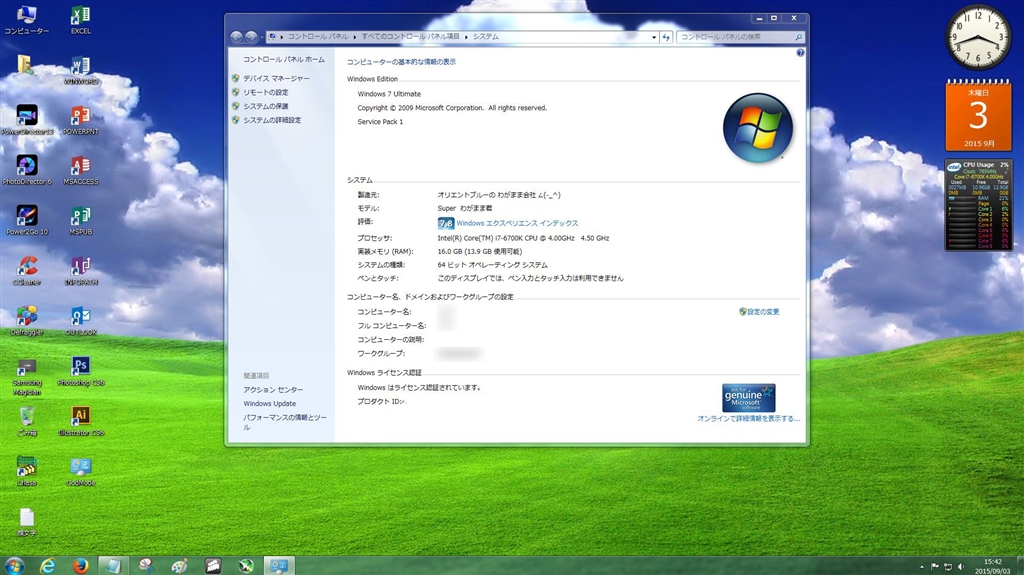Launch the POWERPNT desktop shortcut
Image resolution: width=1024 pixels, height=575 pixels.
coord(80,120)
